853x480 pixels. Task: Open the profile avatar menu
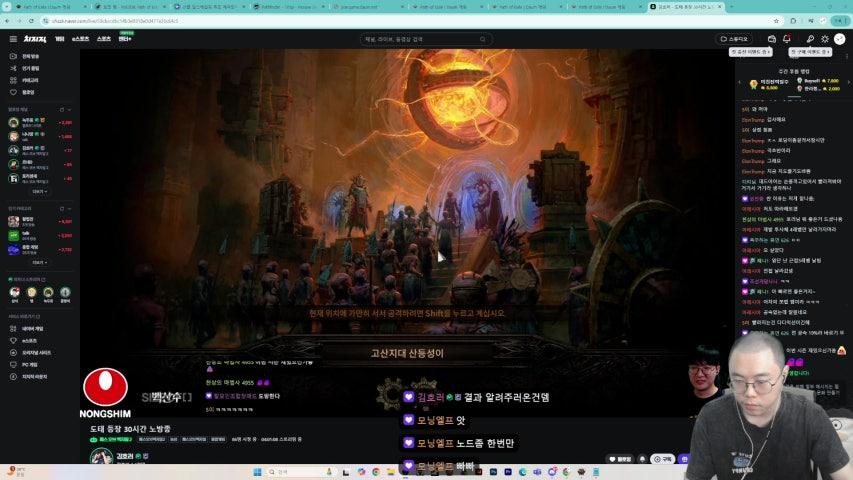point(839,39)
